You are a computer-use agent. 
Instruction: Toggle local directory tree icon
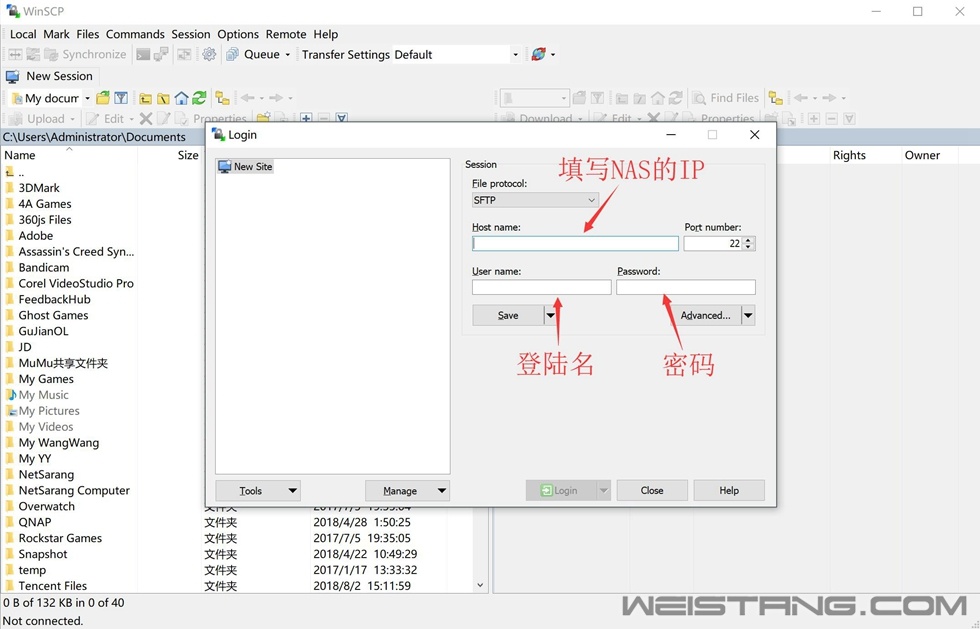(x=222, y=98)
